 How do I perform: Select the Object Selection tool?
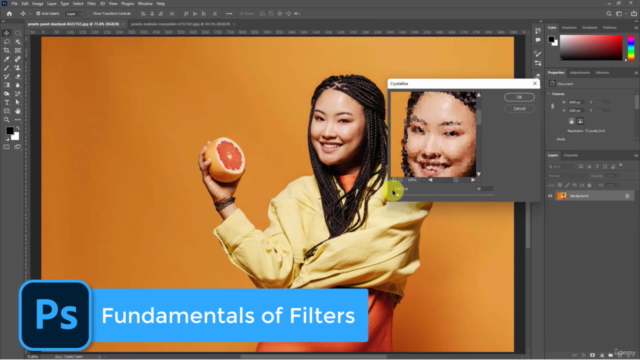(18, 42)
